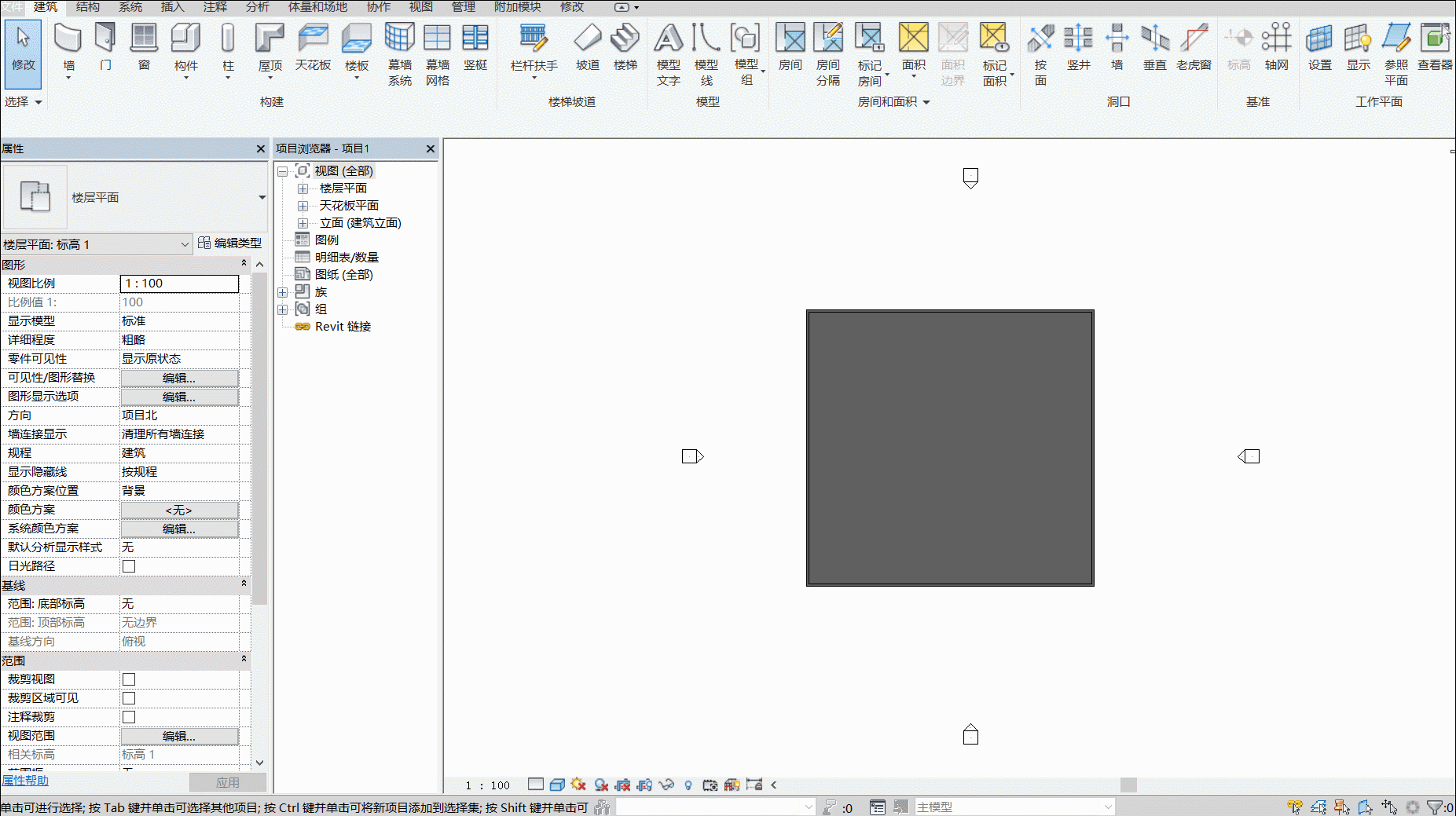Toggle the 注释裁剪 annotation crop checkbox

point(129,717)
